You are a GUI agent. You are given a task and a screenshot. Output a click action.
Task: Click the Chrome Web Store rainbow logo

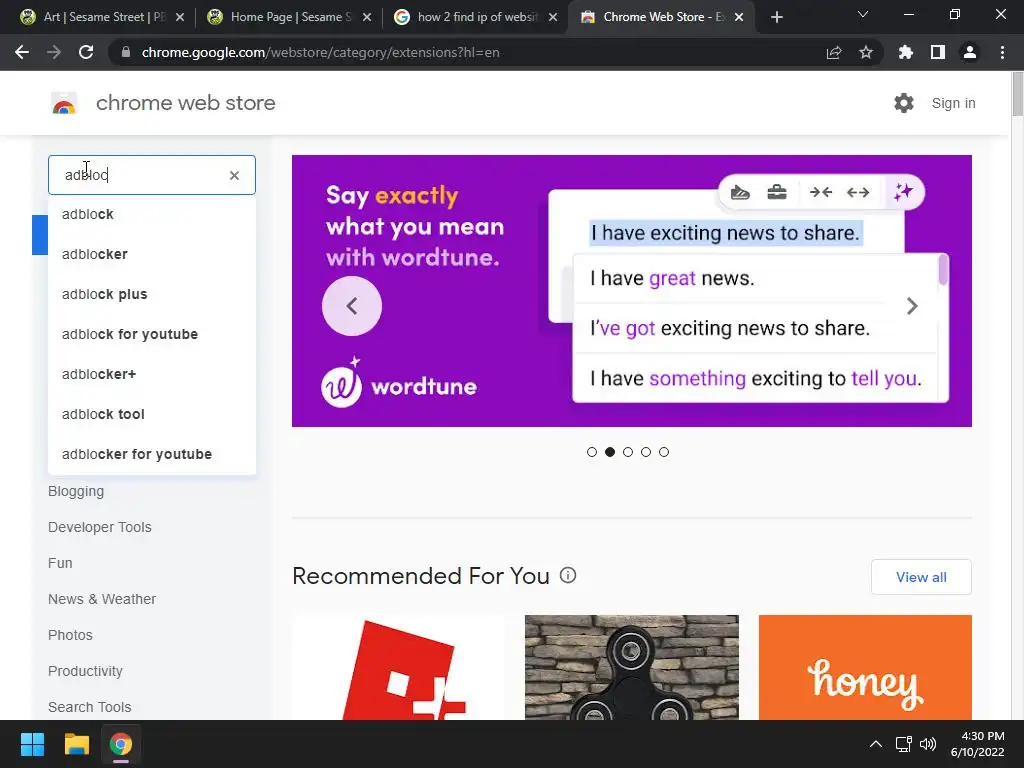pos(64,103)
